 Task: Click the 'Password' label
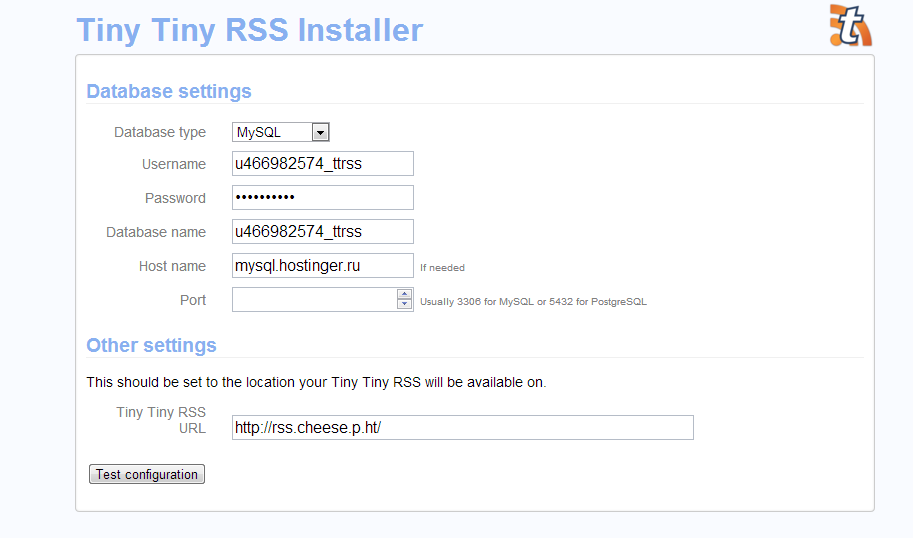coord(175,198)
